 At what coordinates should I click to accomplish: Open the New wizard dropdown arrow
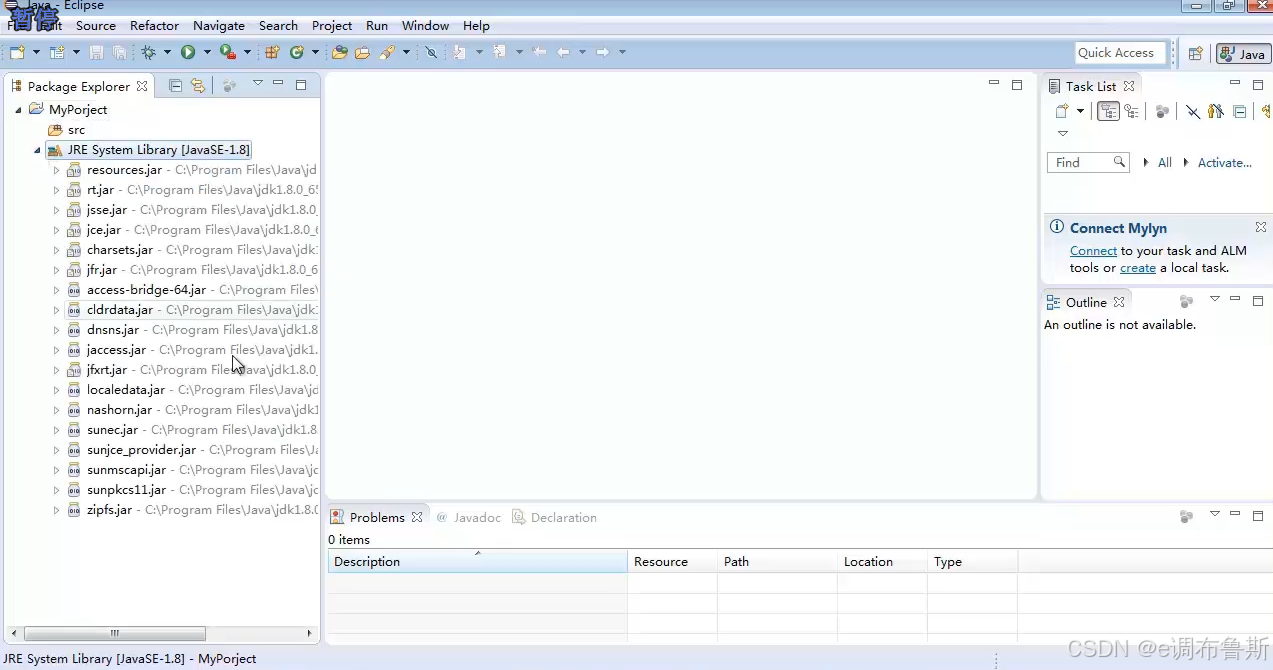36,52
